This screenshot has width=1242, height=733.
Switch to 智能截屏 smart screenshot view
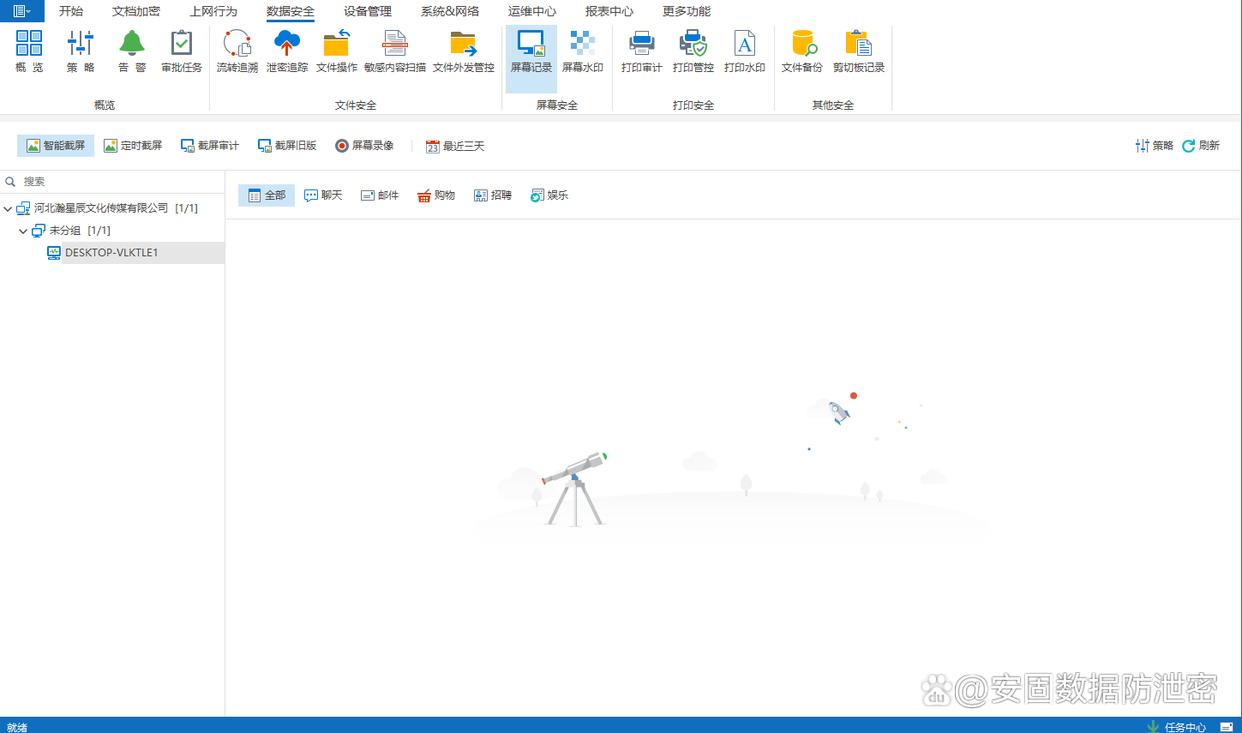click(x=56, y=146)
